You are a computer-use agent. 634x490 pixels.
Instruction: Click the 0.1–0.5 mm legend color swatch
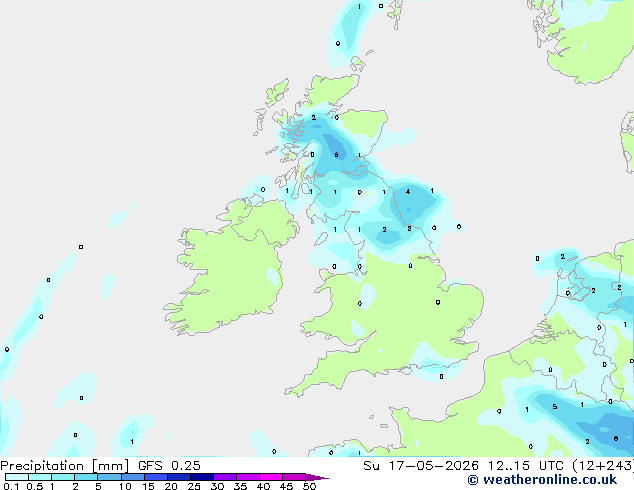(17, 477)
